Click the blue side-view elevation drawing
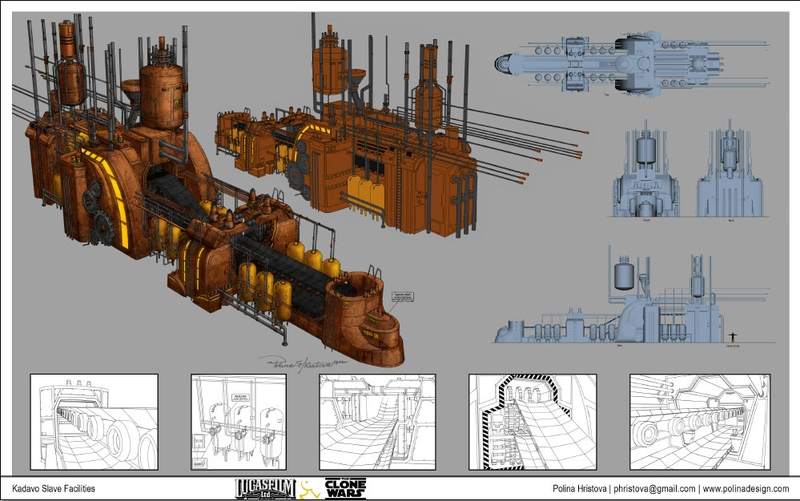 pos(633,296)
